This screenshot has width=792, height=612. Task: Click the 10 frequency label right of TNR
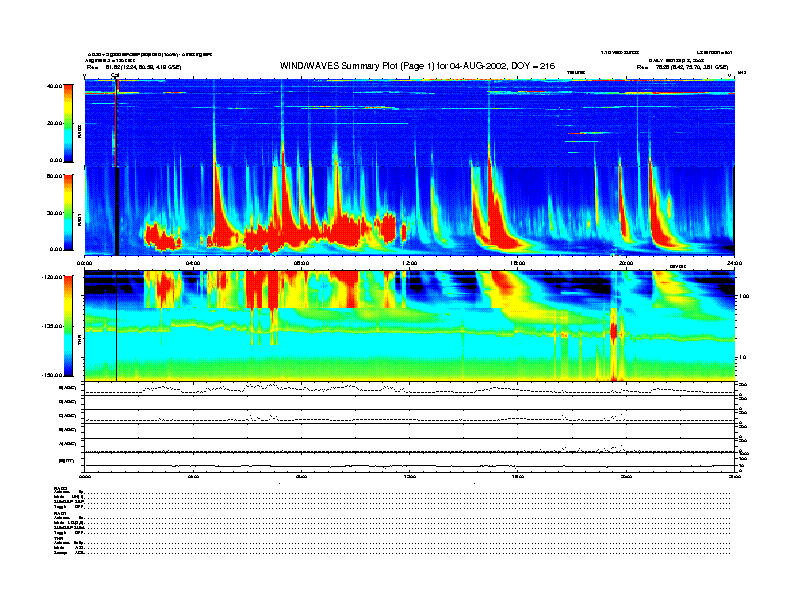pos(744,357)
